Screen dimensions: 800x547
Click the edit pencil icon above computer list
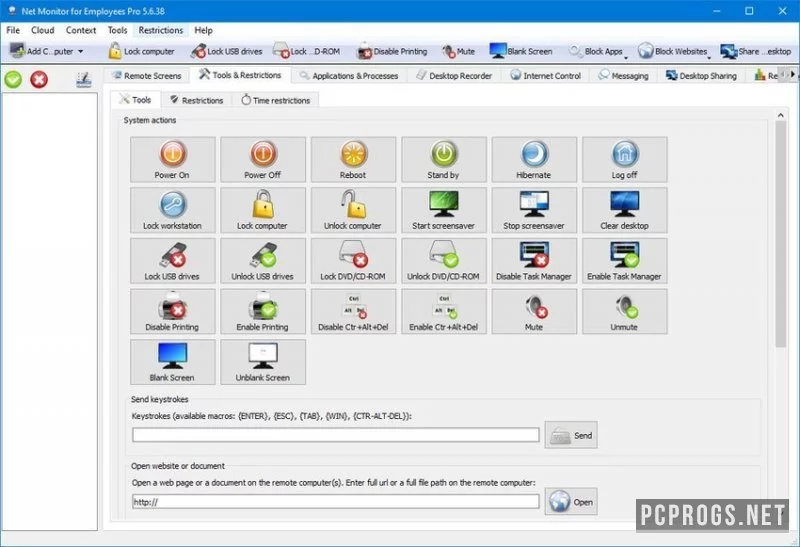click(x=84, y=79)
